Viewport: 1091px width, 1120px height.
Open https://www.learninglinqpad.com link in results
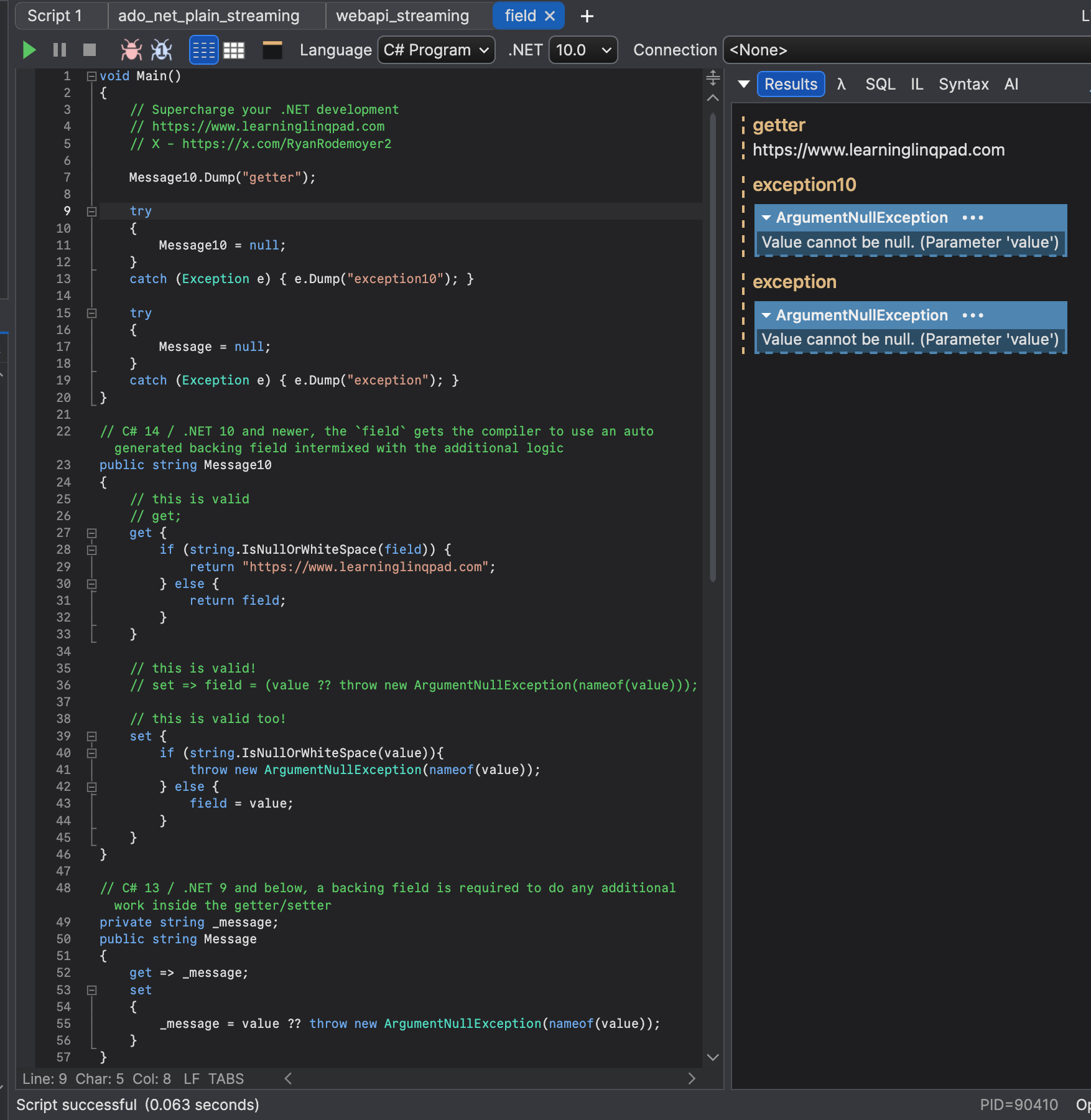878,149
